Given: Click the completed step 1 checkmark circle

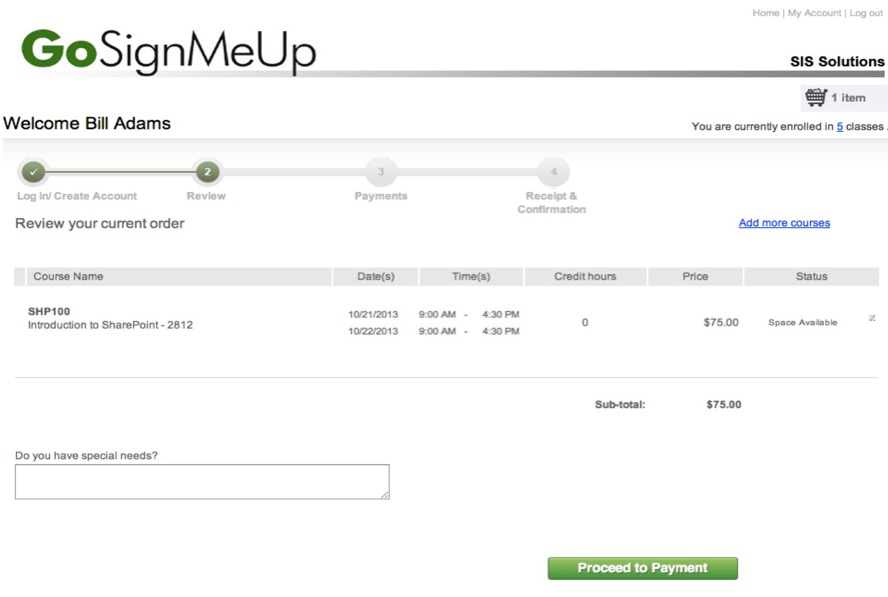Looking at the screenshot, I should pos(33,172).
